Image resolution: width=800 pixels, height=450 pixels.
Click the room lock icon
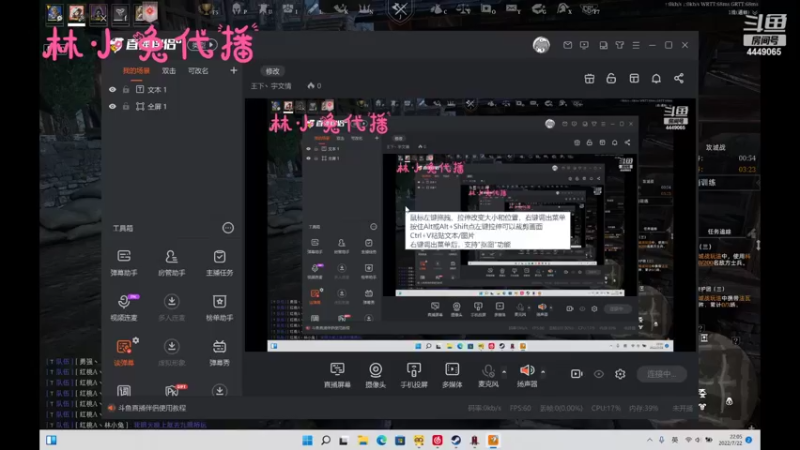[611, 79]
